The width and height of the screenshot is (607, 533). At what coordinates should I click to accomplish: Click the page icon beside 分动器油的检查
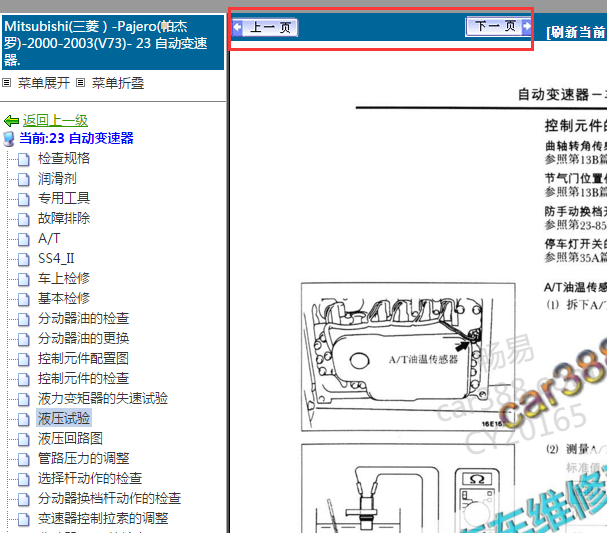[x=24, y=319]
